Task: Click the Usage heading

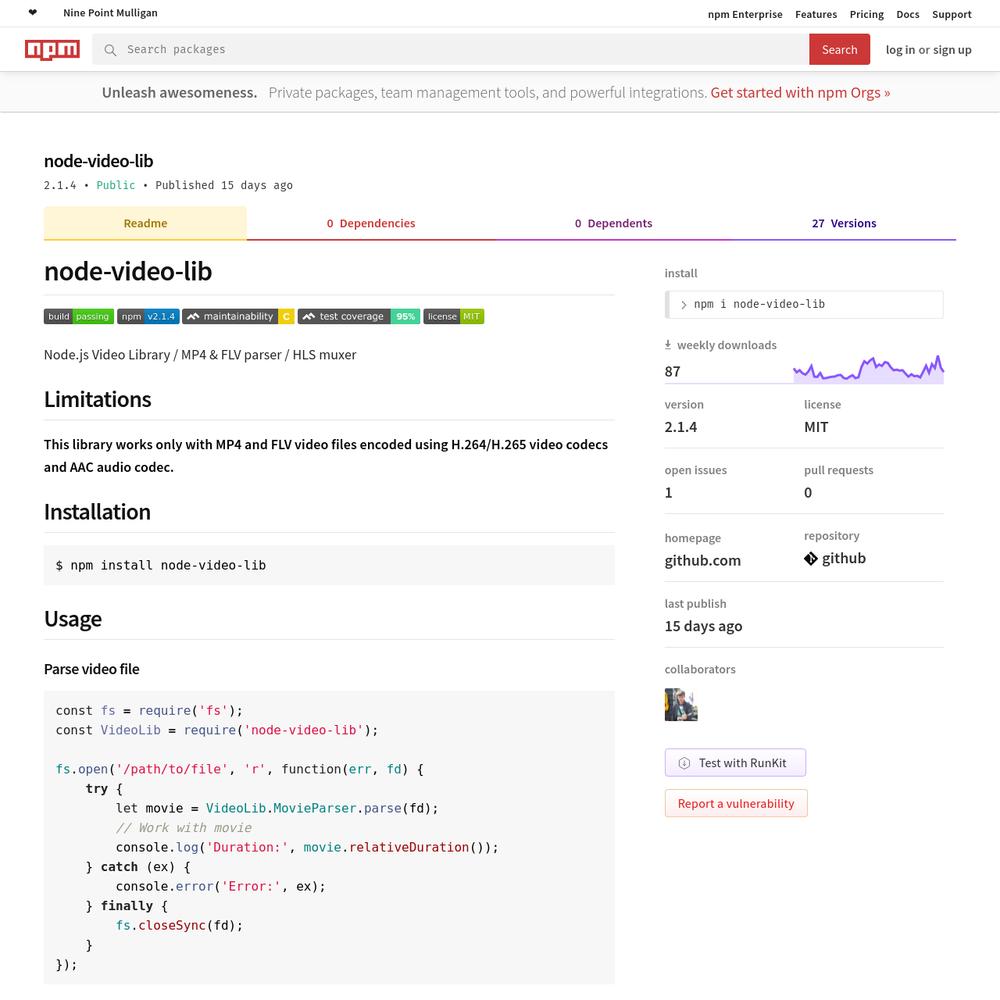Action: point(73,619)
